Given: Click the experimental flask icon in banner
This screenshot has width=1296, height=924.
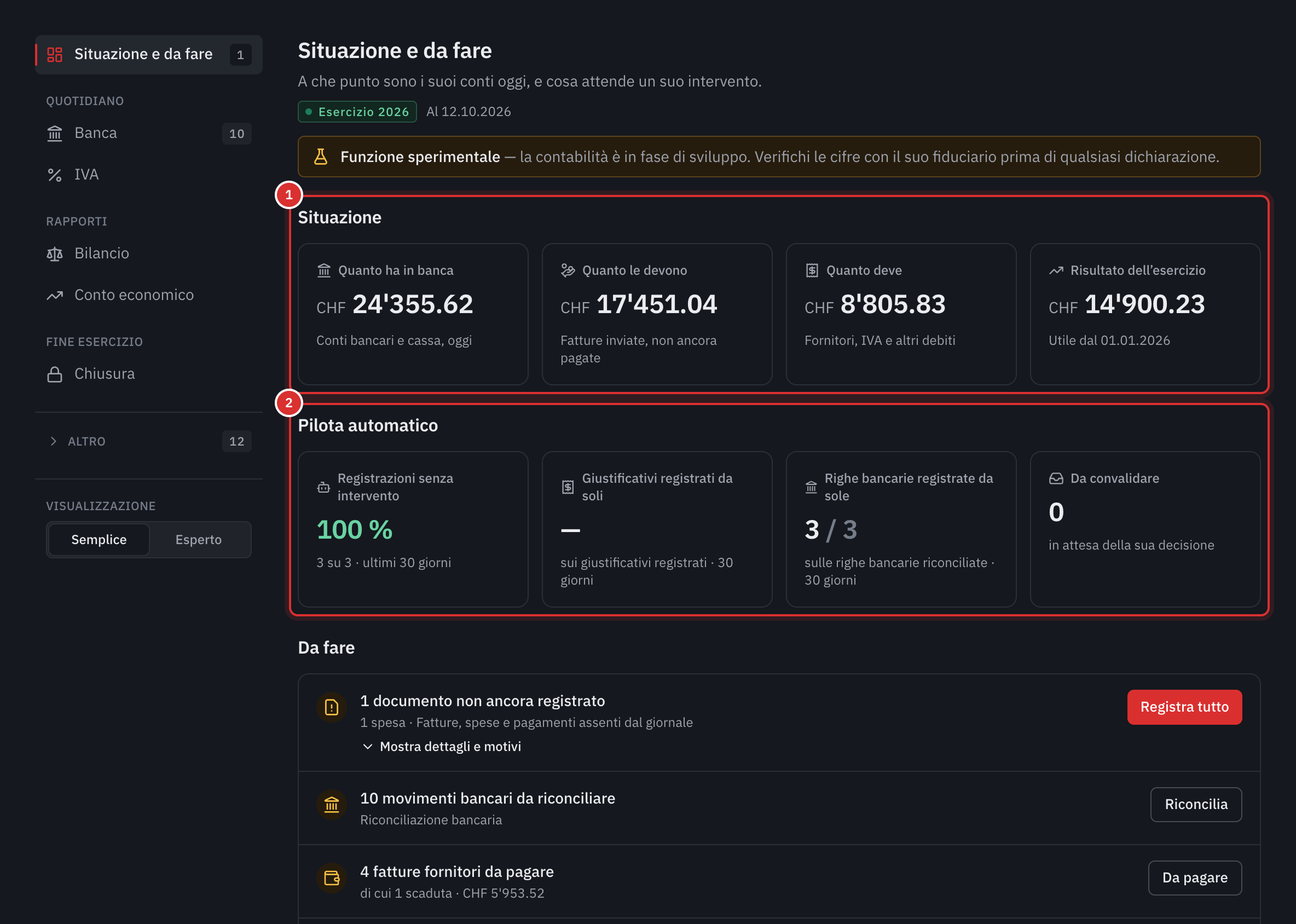Looking at the screenshot, I should [321, 157].
